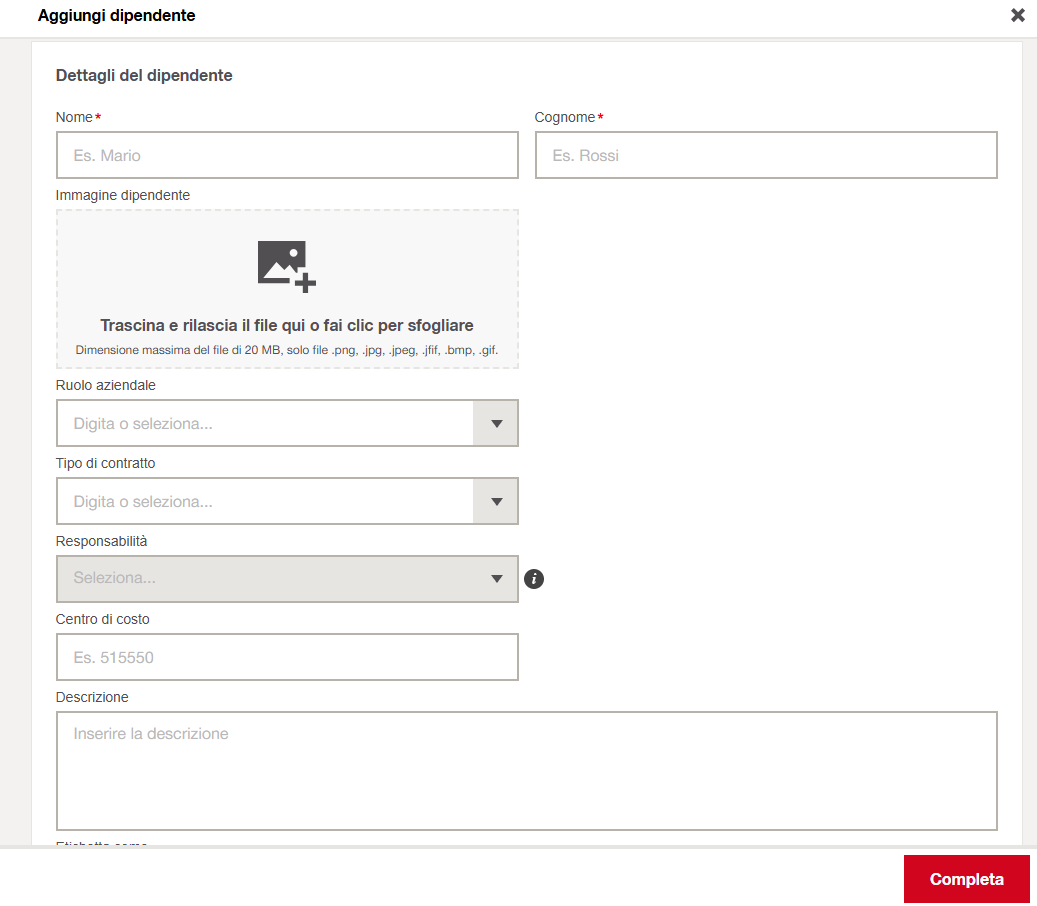Screen dimensions: 1037x906
Task: Expand the Tipo di contratto dropdown arrow
Action: 496,502
